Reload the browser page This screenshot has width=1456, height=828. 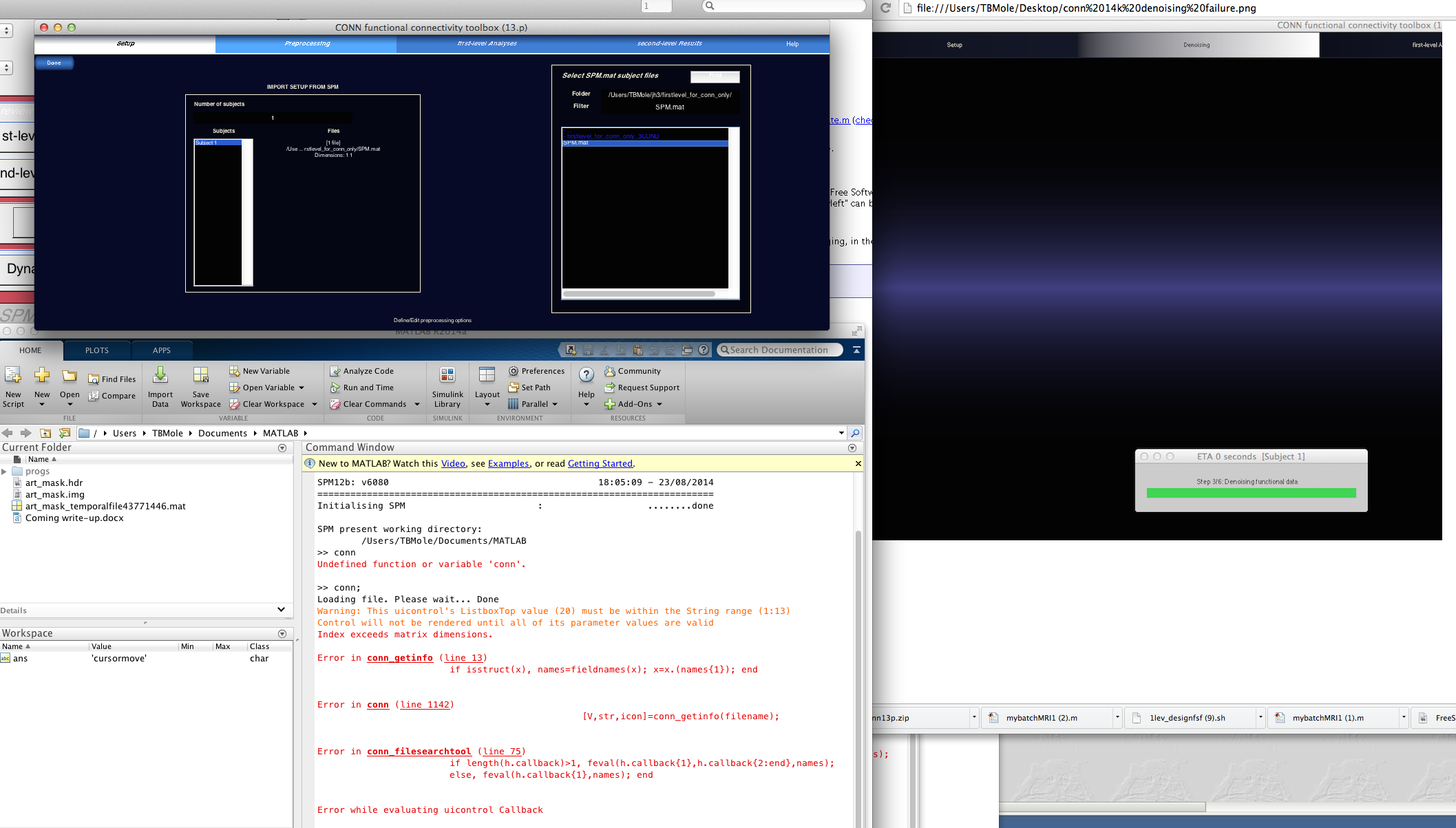[x=886, y=8]
